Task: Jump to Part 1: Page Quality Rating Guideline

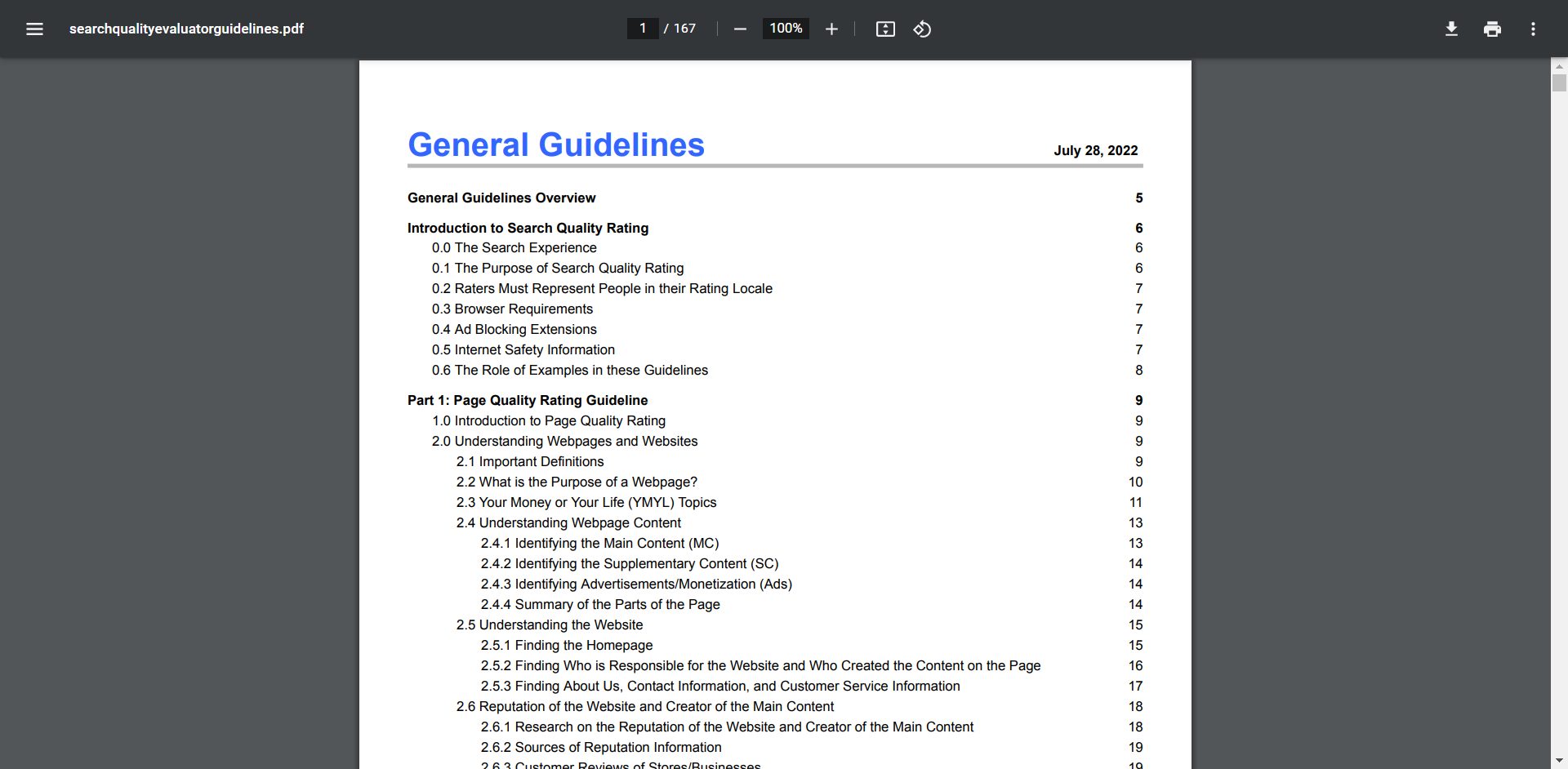Action: pos(528,400)
